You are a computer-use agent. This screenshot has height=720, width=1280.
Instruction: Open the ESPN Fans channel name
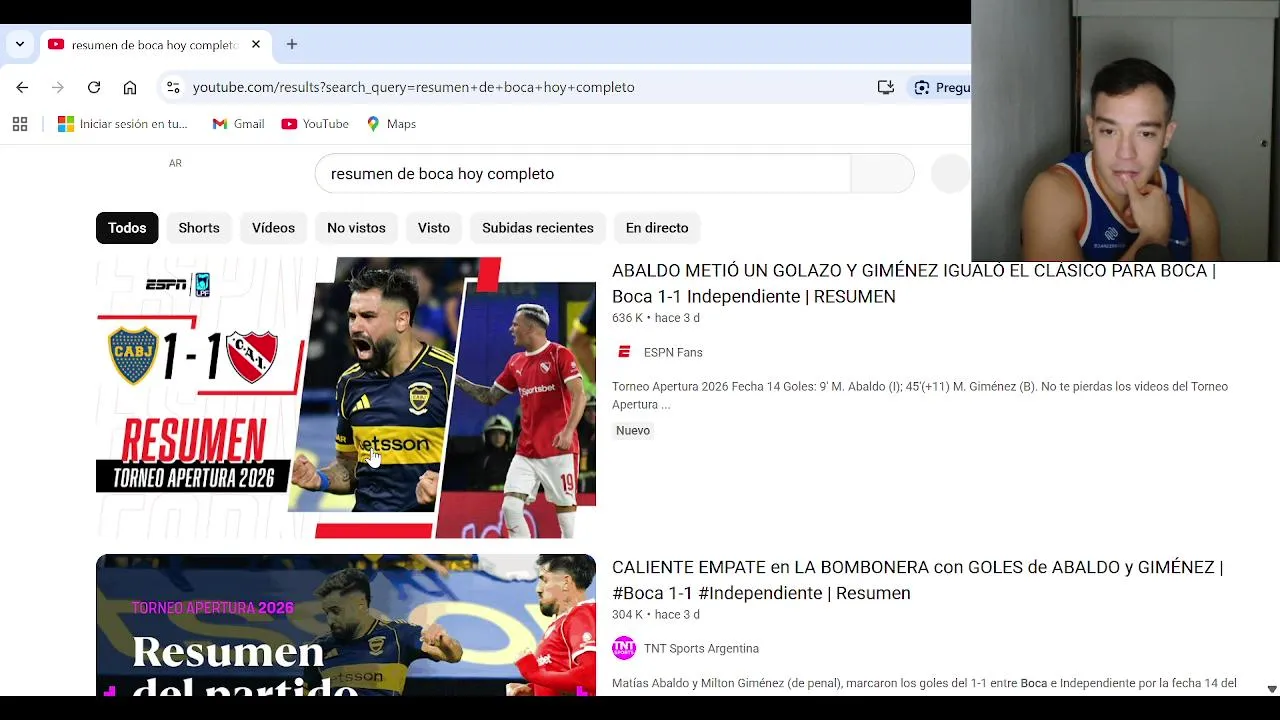pos(673,352)
